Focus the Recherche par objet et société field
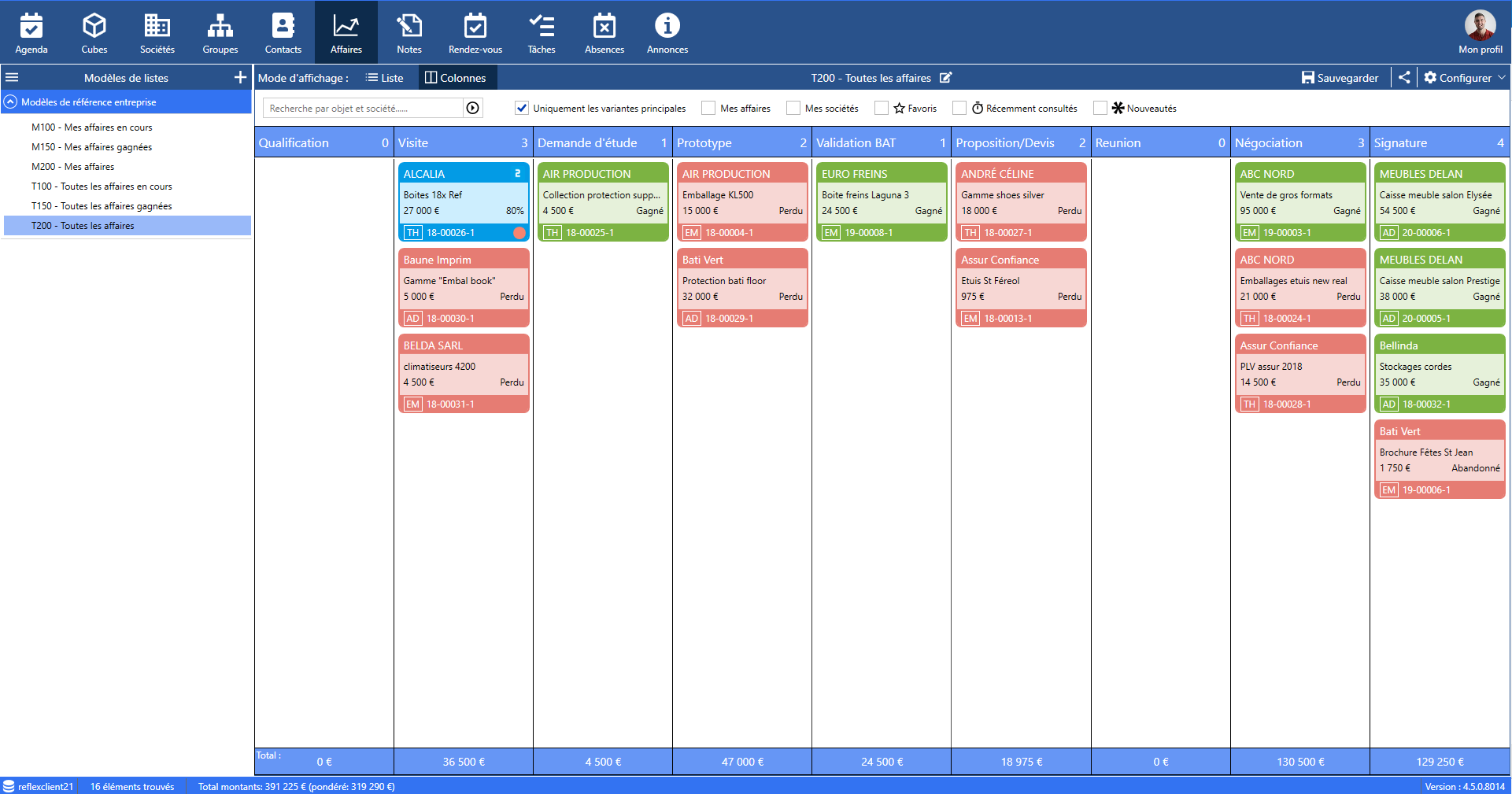This screenshot has height=794, width=1512. 364,108
